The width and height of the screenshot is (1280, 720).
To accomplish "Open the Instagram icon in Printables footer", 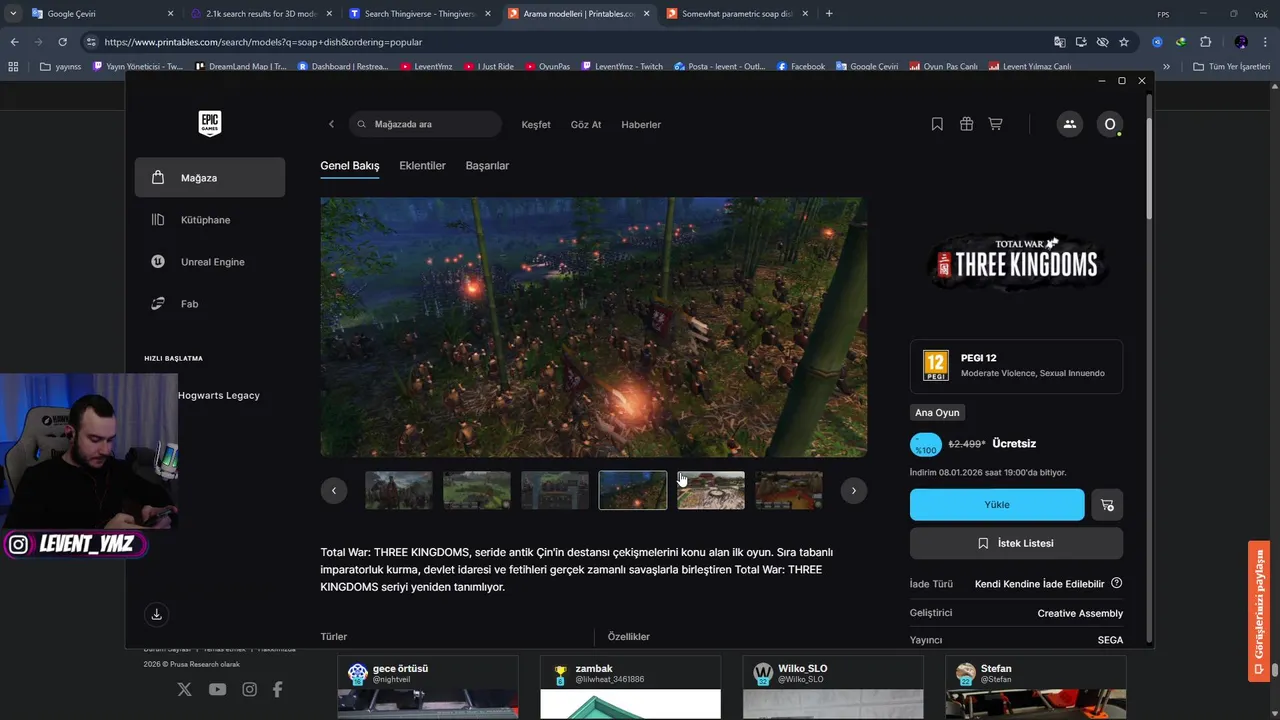I will tap(249, 689).
